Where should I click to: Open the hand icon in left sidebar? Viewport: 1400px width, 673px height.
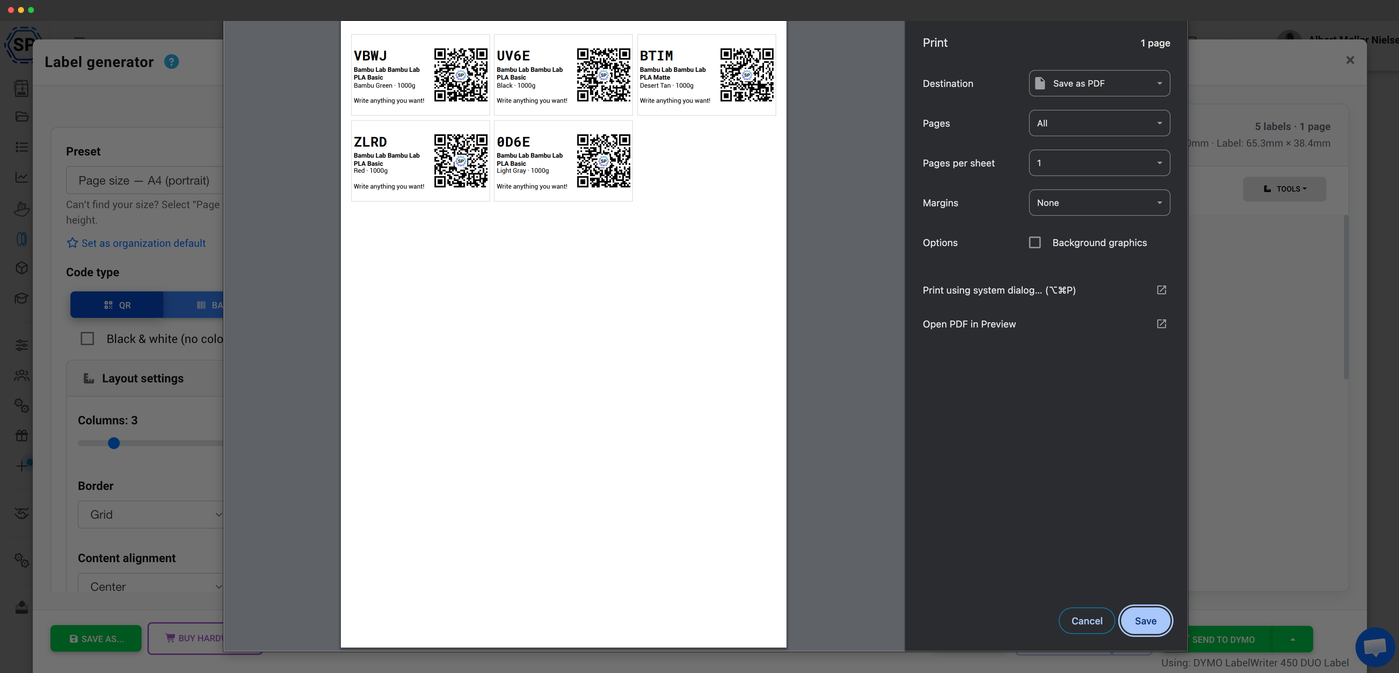22,209
